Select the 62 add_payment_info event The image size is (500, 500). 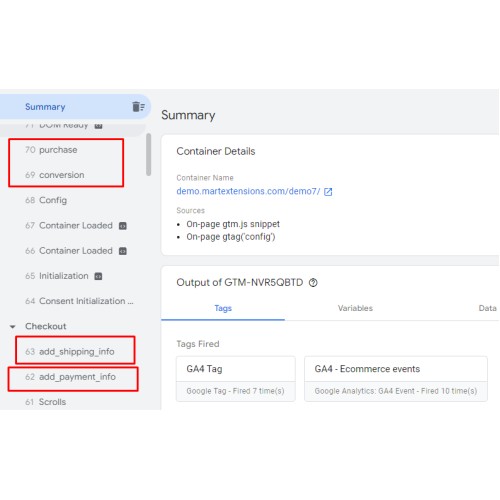[71, 377]
